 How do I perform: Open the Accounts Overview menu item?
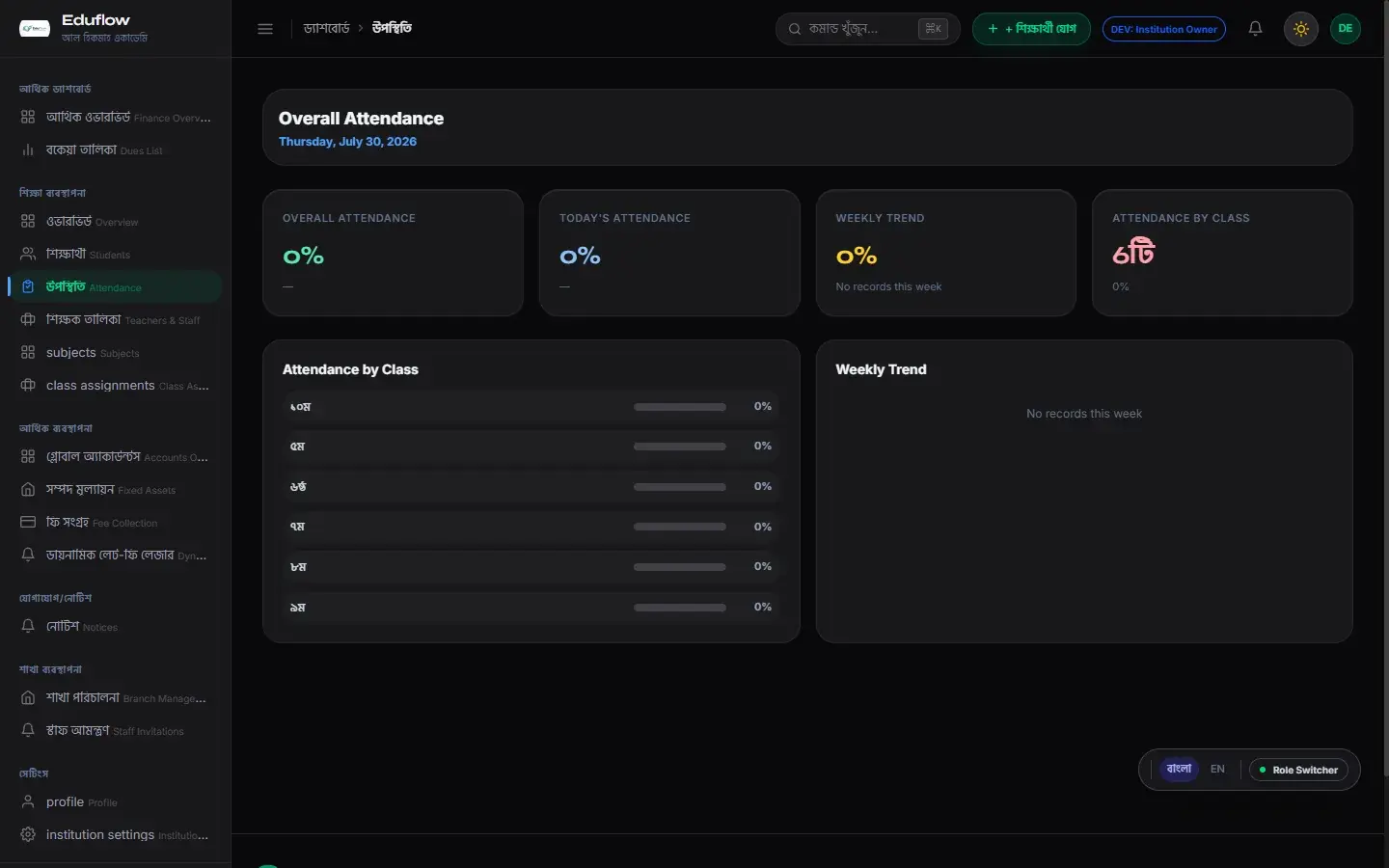pyautogui.click(x=116, y=456)
